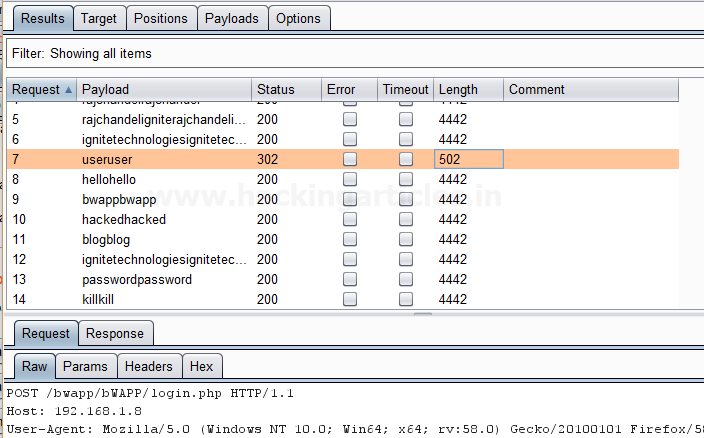Screen dimensions: 704x438
Task: Sort by the Status column header
Action: pos(286,89)
